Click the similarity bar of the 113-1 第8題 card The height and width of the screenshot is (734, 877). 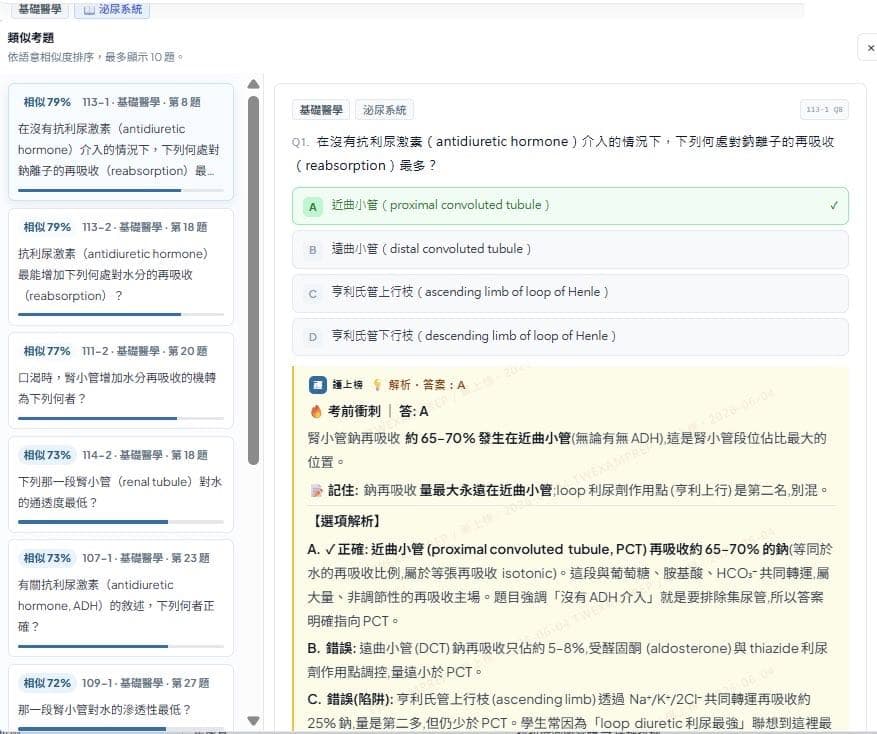coord(121,190)
